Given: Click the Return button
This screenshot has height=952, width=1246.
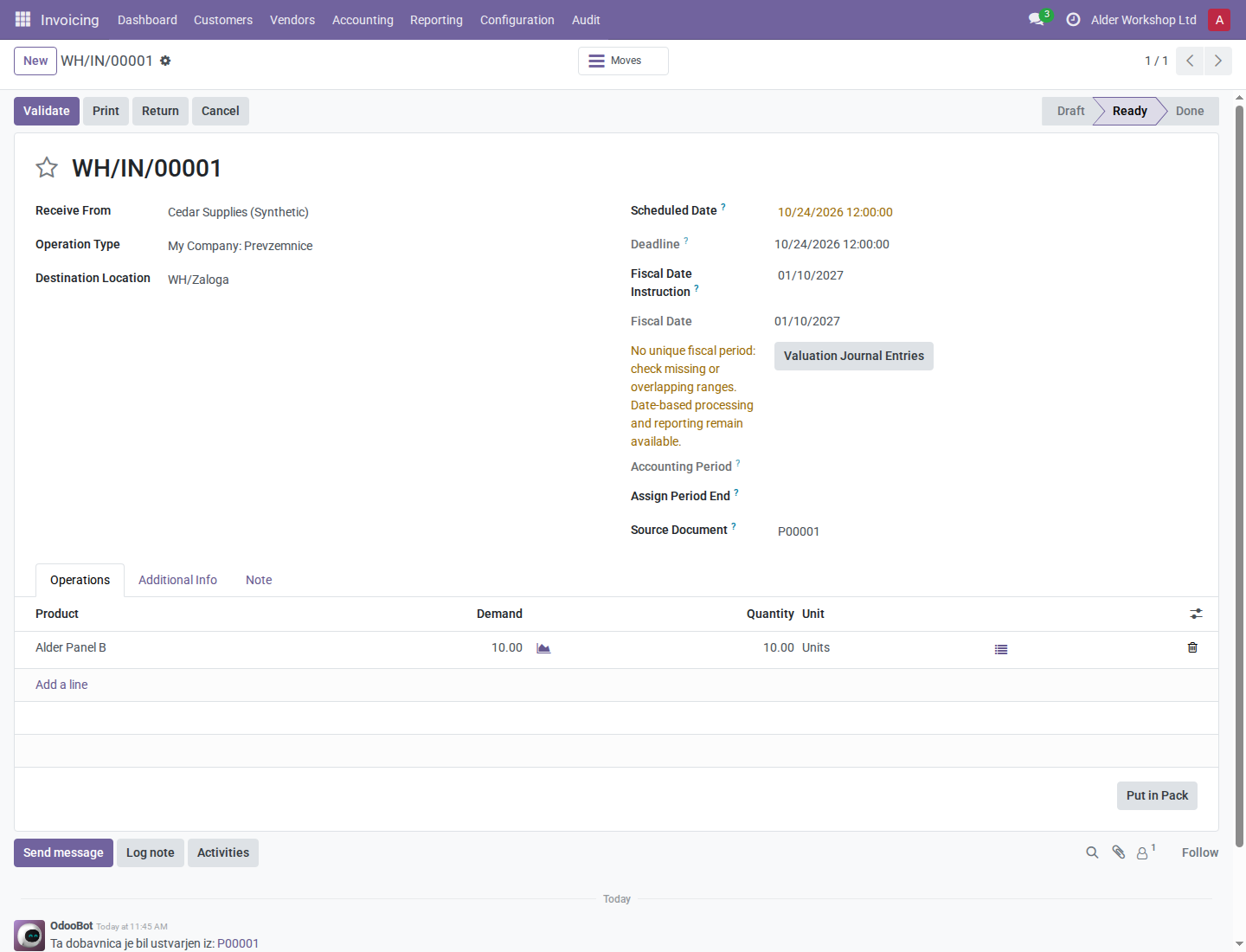Looking at the screenshot, I should (160, 111).
